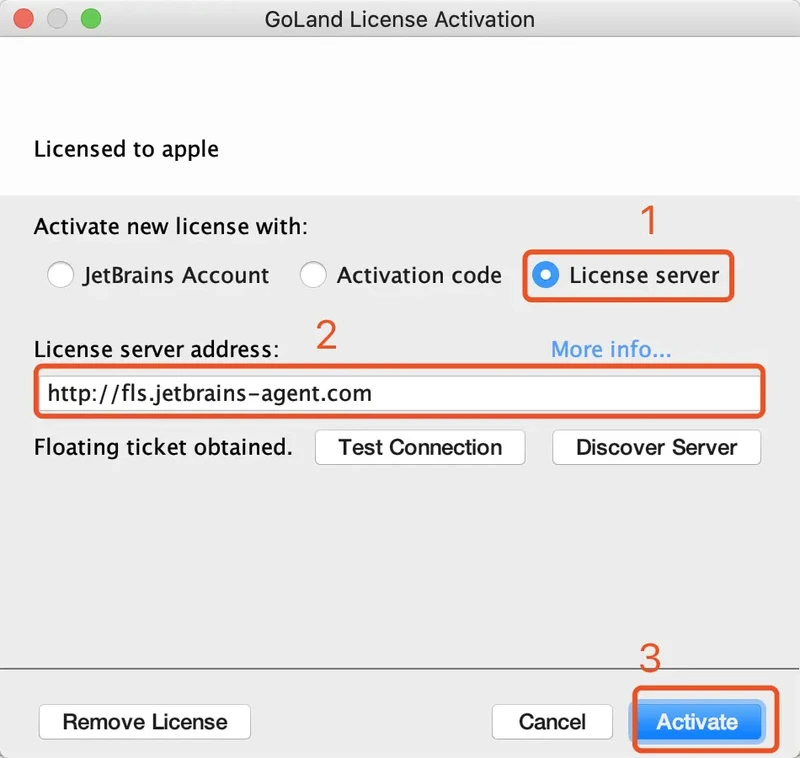Click the blue Activate button
The image size is (800, 758).
[697, 721]
